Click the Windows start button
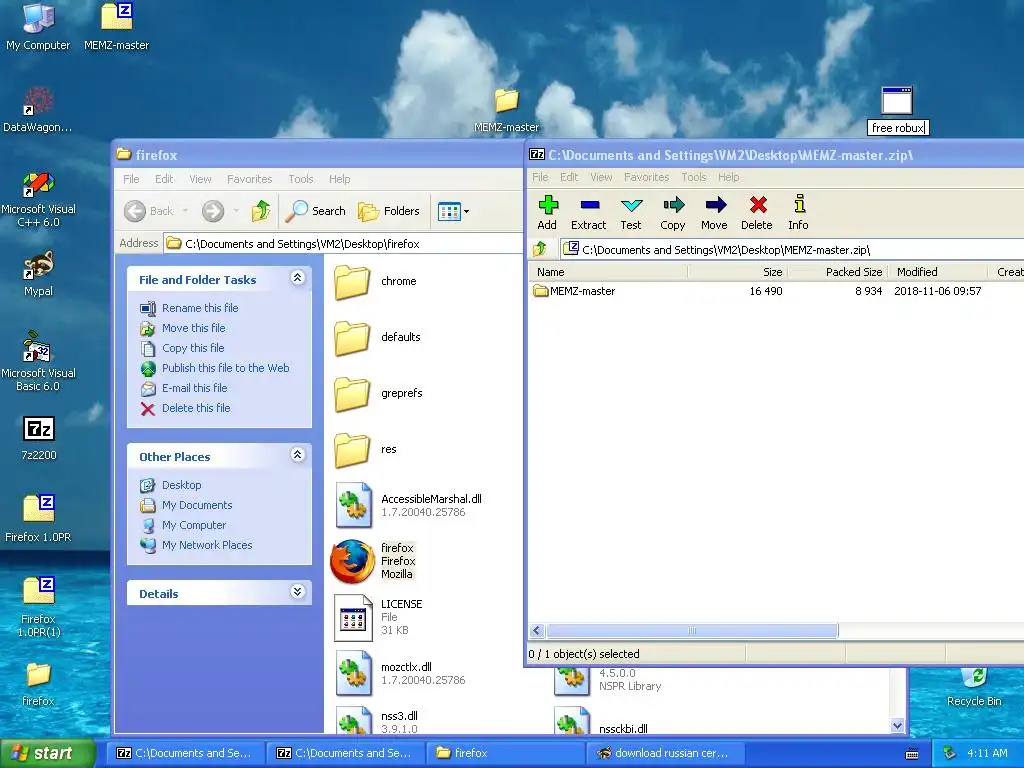This screenshot has height=768, width=1024. click(46, 754)
